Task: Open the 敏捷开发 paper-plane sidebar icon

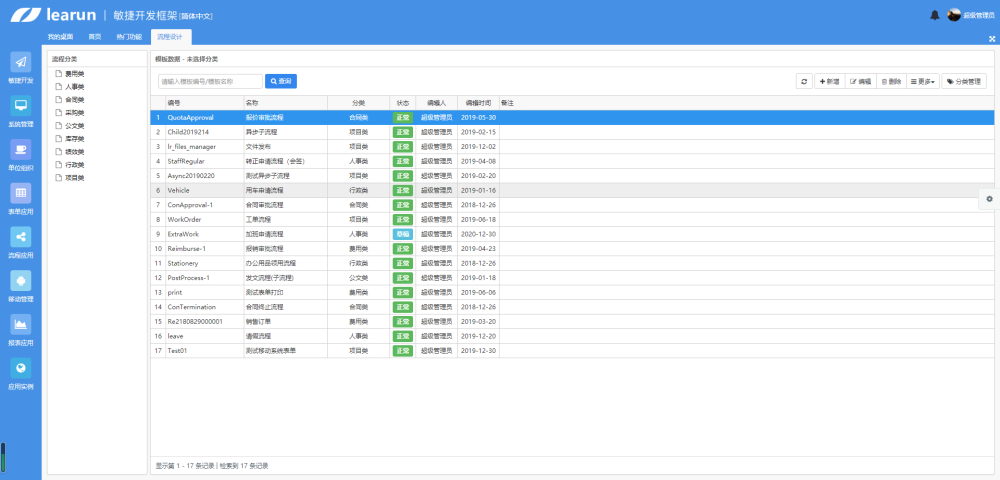Action: [20, 62]
